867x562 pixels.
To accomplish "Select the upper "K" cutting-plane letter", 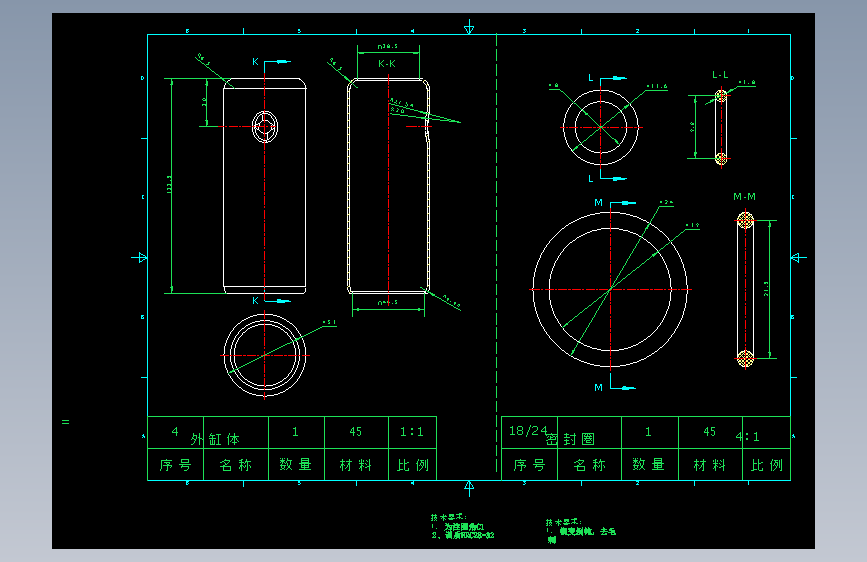I will point(255,61).
